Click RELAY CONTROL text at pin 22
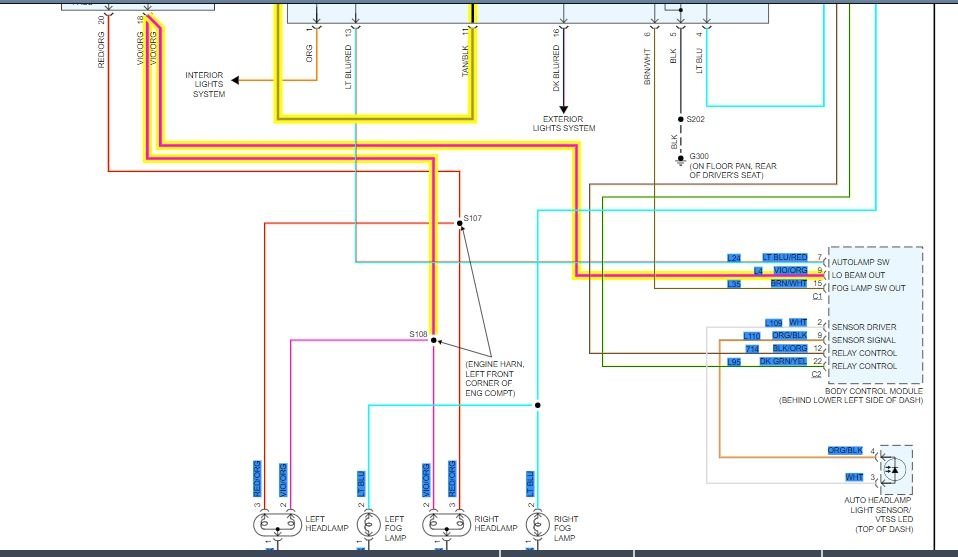The image size is (958, 557). pyautogui.click(x=864, y=366)
